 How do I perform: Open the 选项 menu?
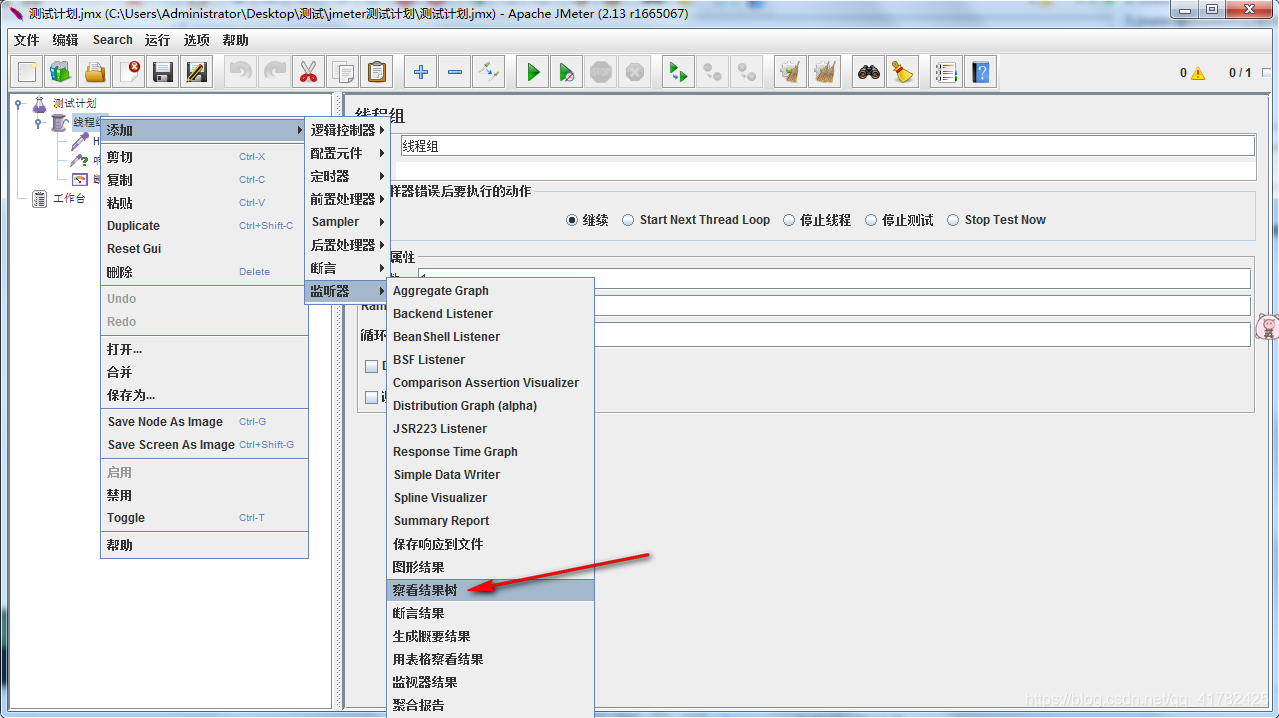(197, 40)
